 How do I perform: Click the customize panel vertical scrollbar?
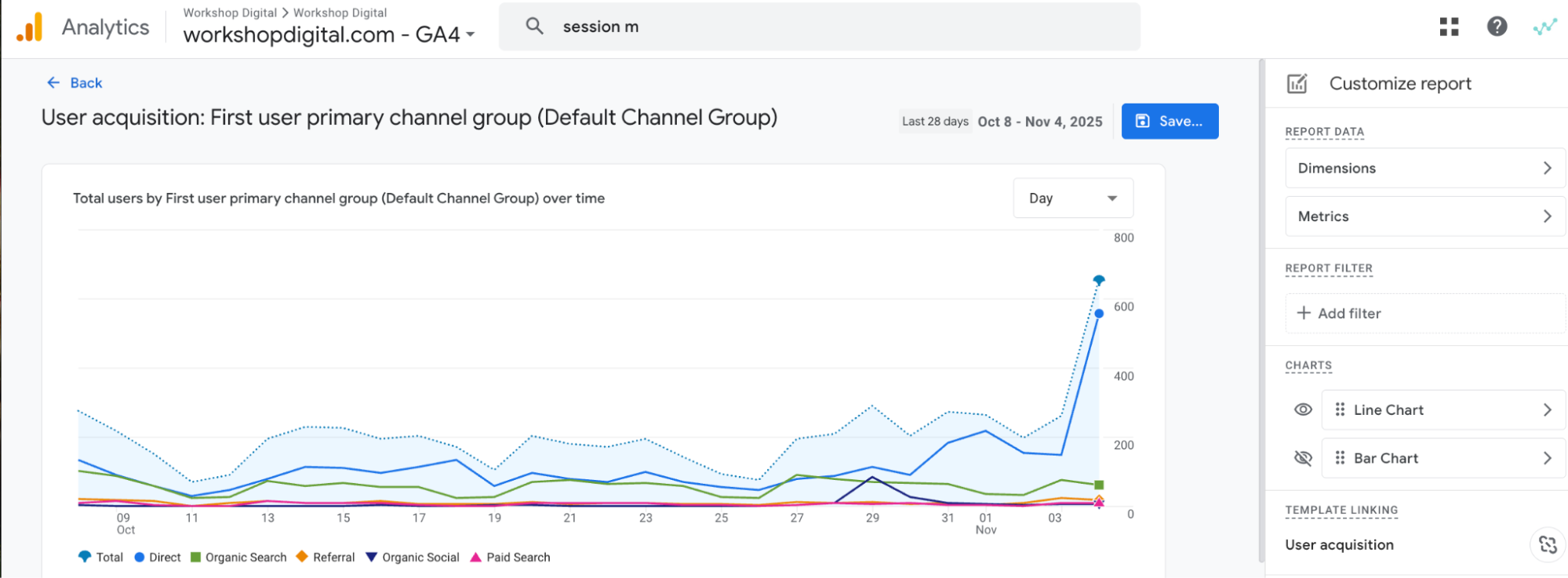(x=1261, y=311)
